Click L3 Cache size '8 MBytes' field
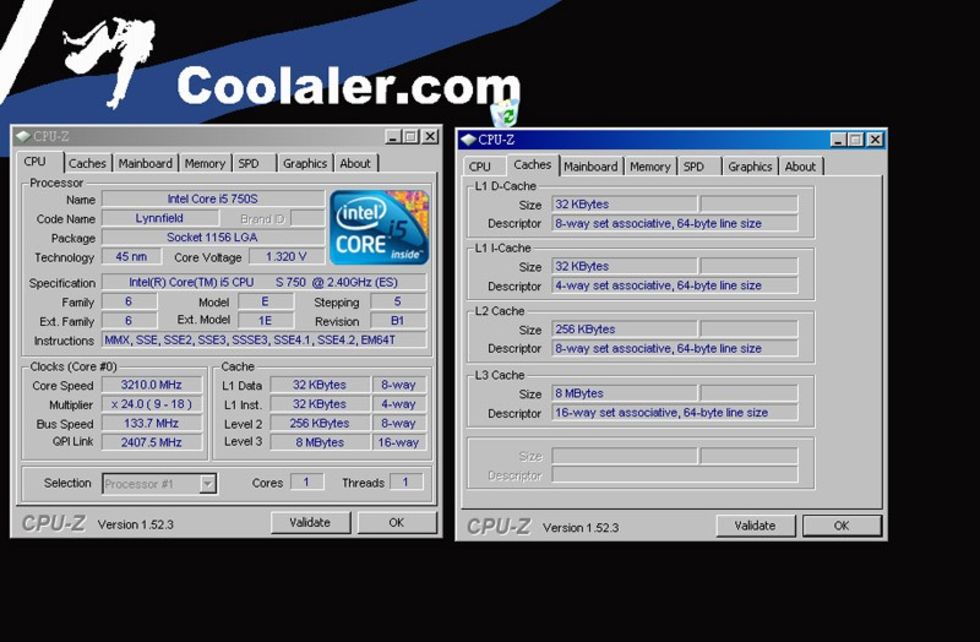The width and height of the screenshot is (980, 642). (624, 393)
